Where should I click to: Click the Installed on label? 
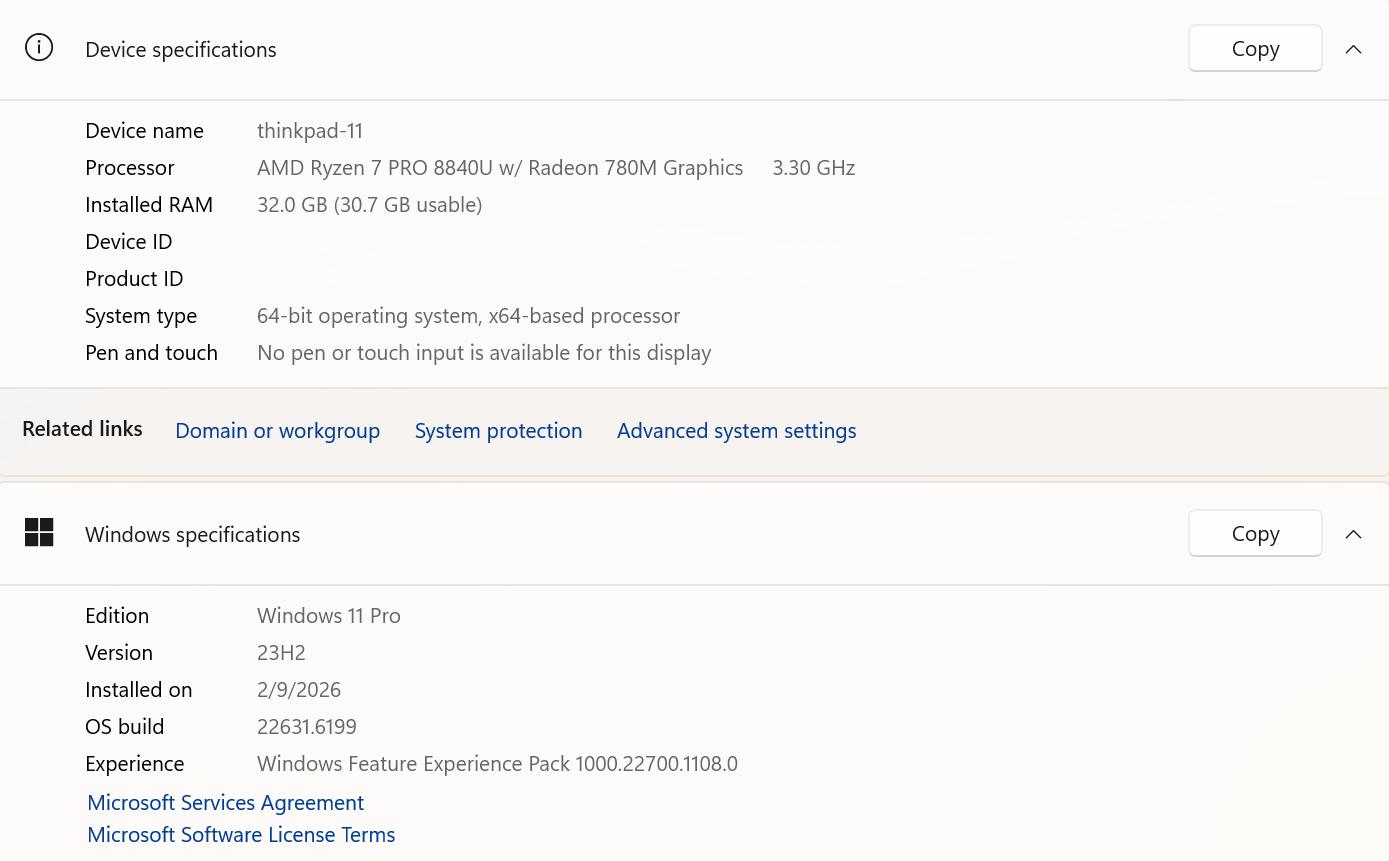[138, 689]
